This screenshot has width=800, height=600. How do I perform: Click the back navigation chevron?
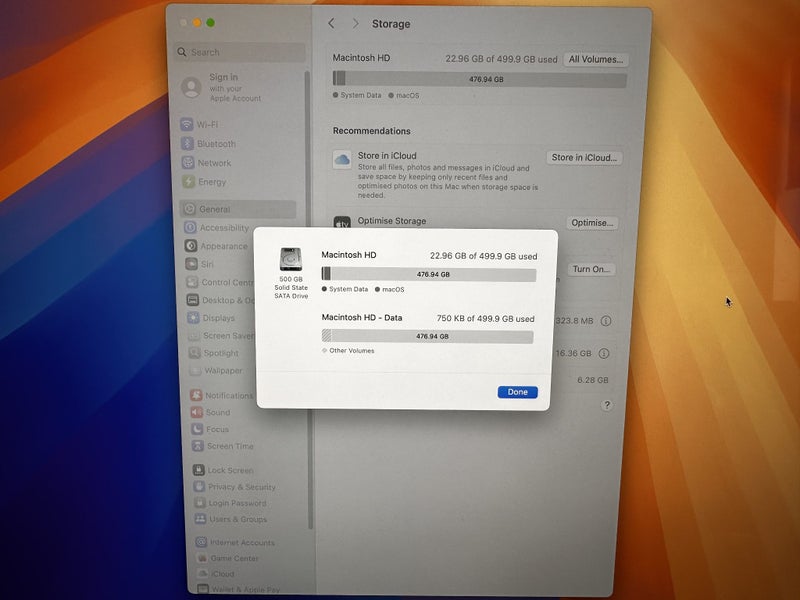(332, 23)
